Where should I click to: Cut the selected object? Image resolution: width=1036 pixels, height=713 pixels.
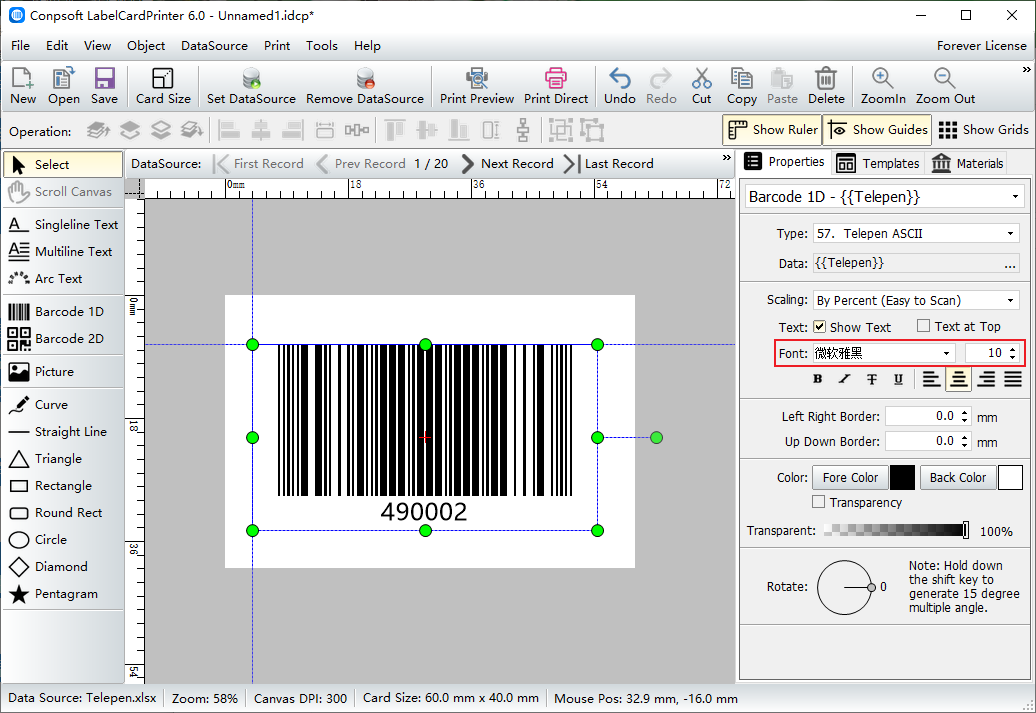702,86
